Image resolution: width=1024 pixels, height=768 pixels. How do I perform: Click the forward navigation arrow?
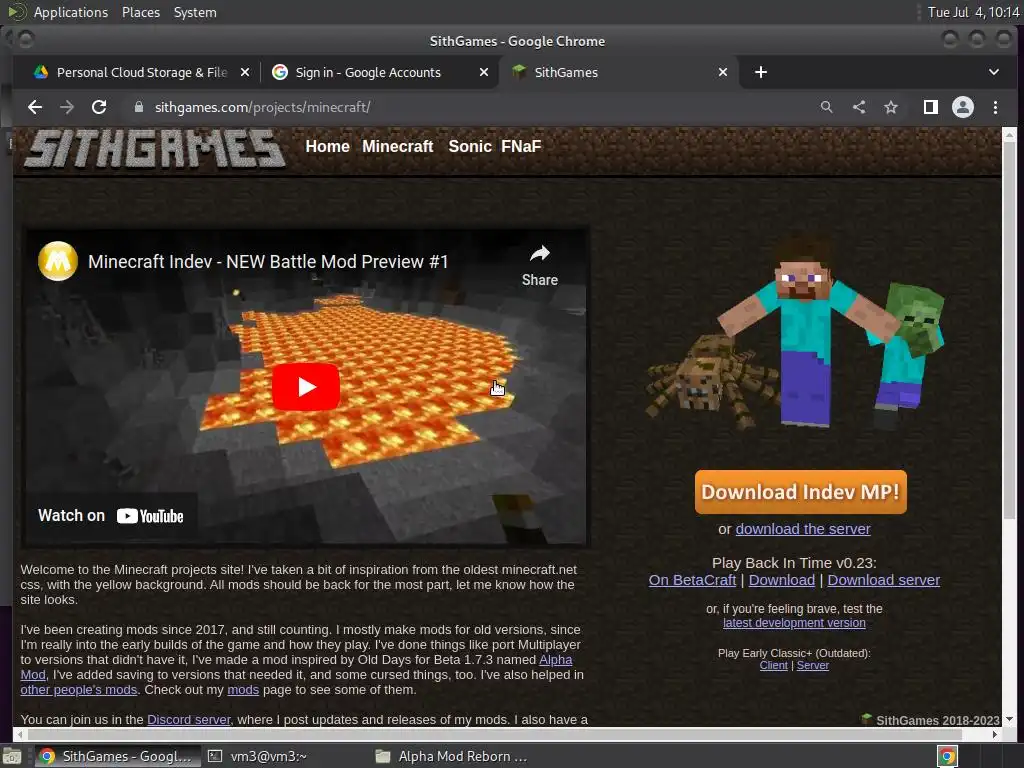67,107
